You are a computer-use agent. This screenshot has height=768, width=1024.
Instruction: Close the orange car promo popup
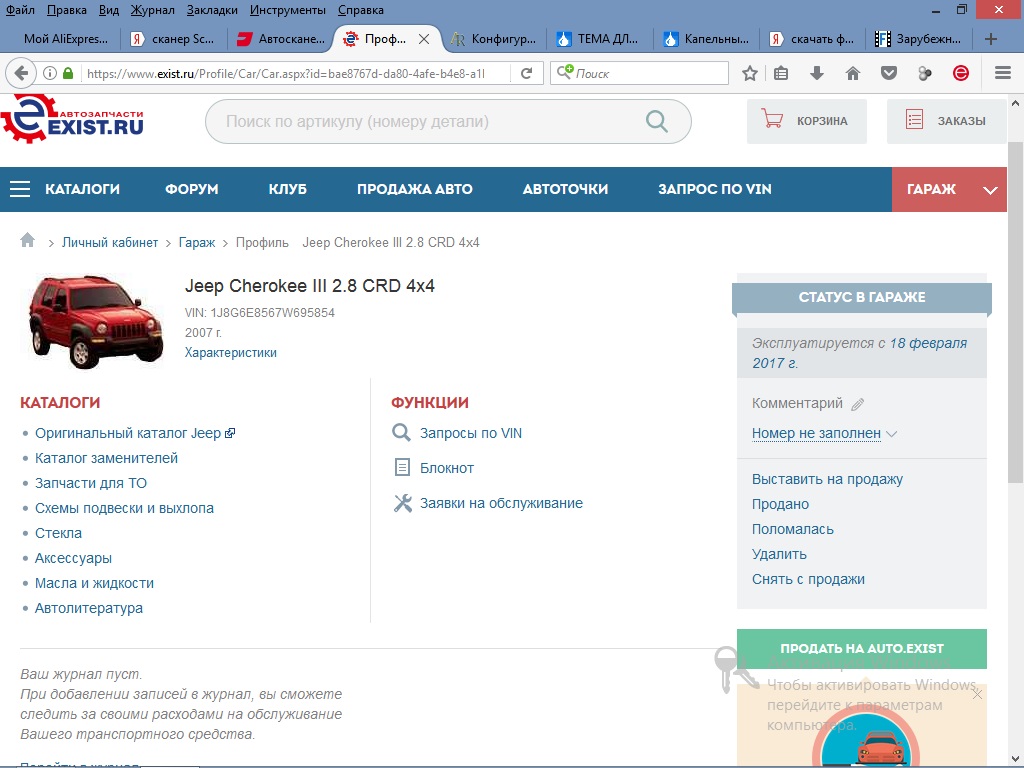click(x=977, y=694)
